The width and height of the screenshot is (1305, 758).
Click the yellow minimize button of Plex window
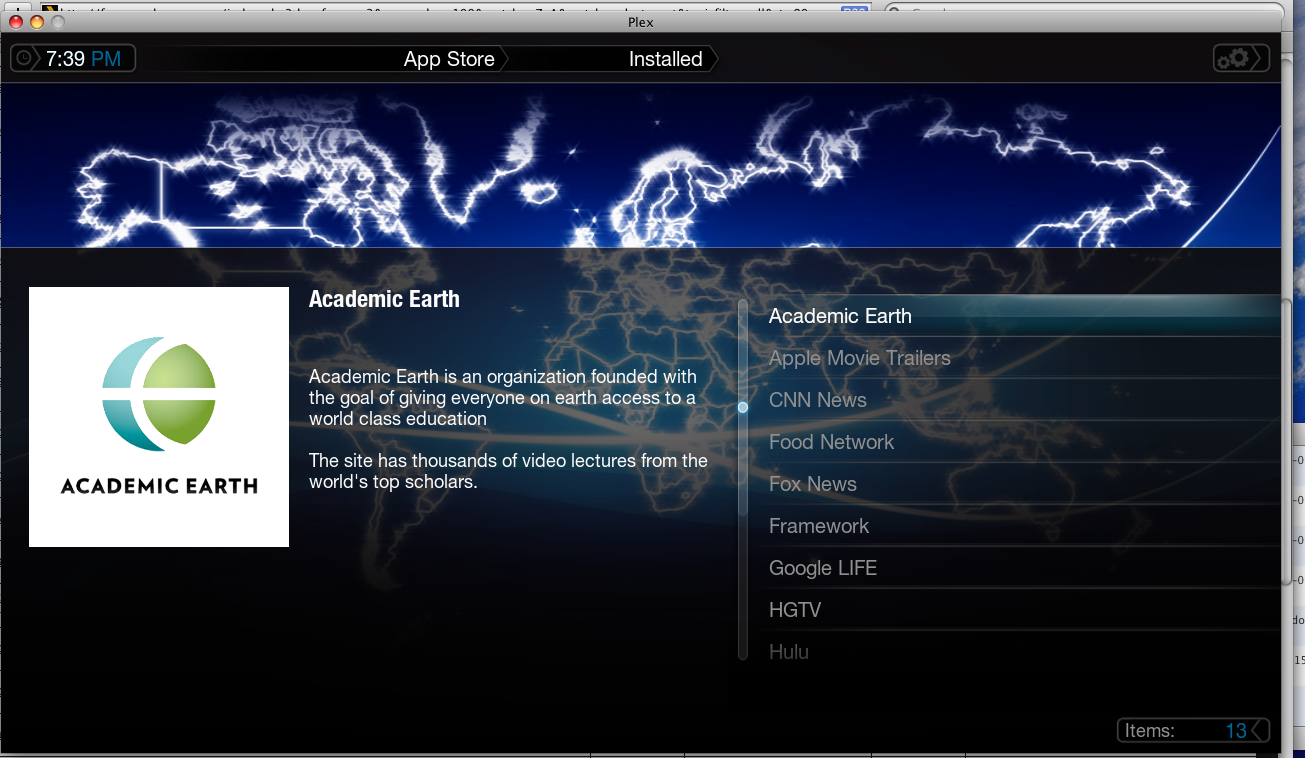37,22
